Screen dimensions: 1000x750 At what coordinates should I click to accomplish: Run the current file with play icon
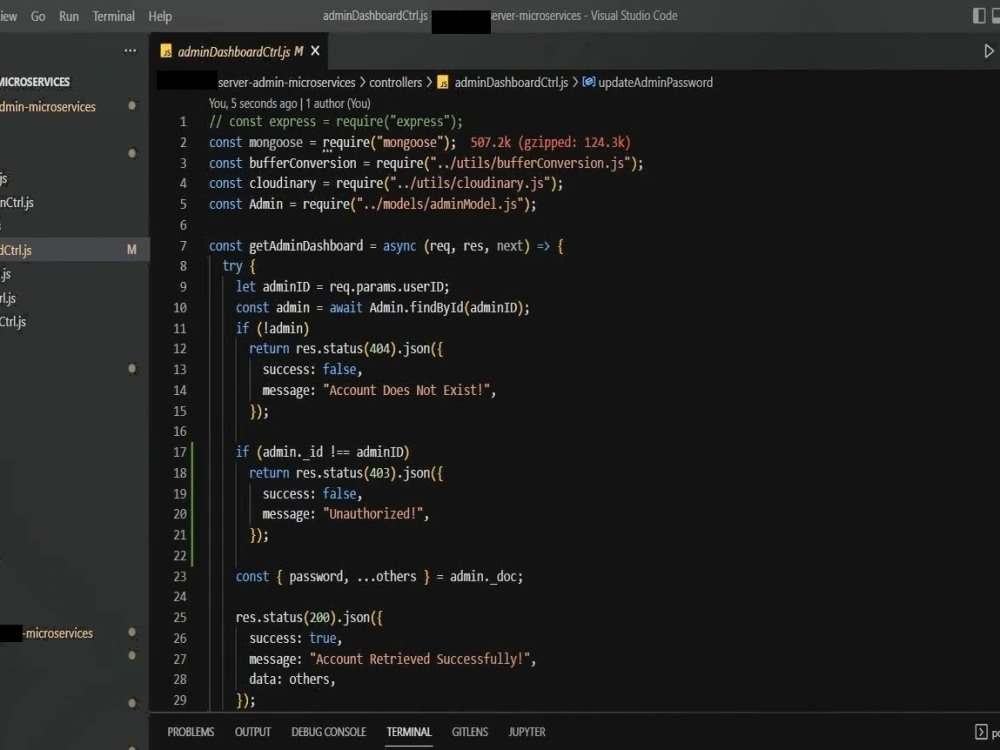coord(989,51)
